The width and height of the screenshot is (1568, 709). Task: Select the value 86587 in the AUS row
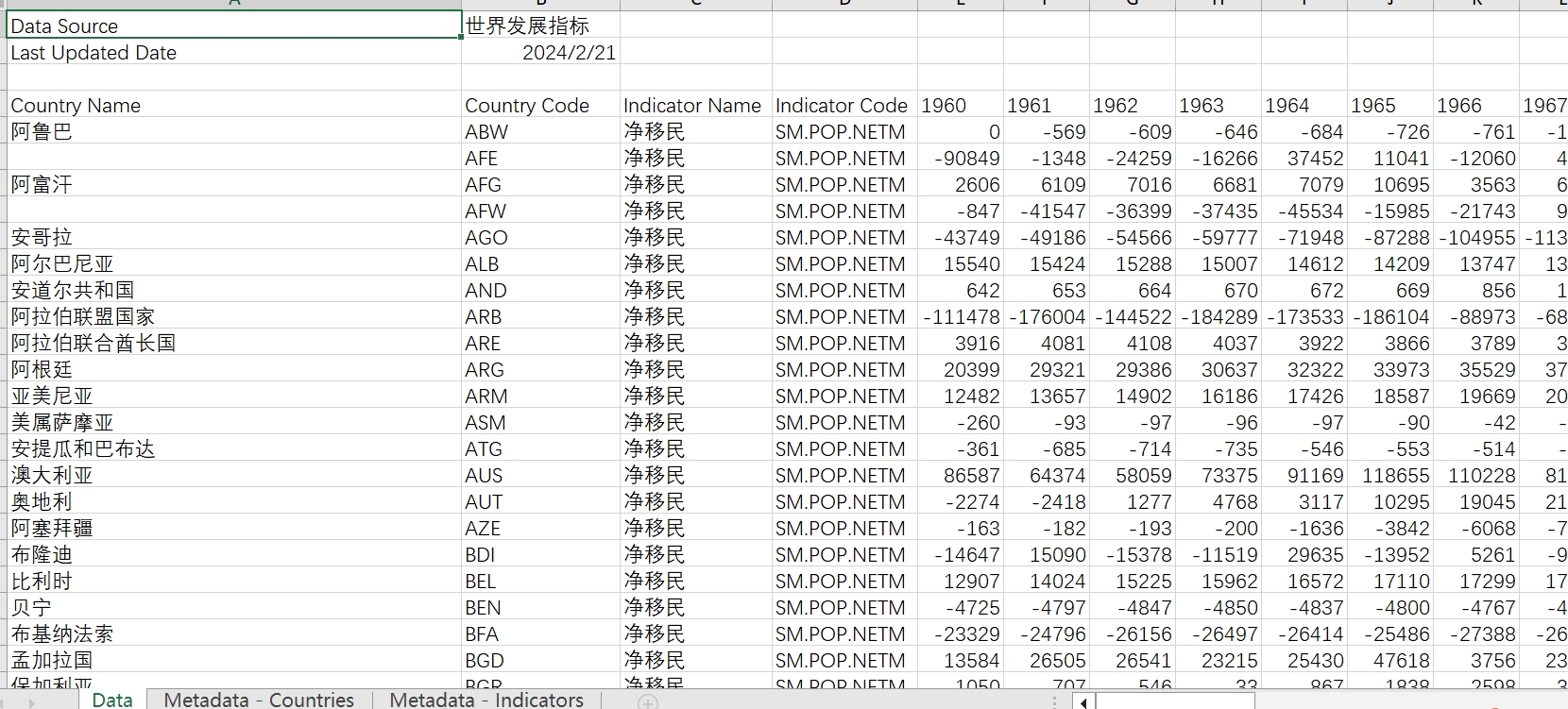tap(961, 475)
